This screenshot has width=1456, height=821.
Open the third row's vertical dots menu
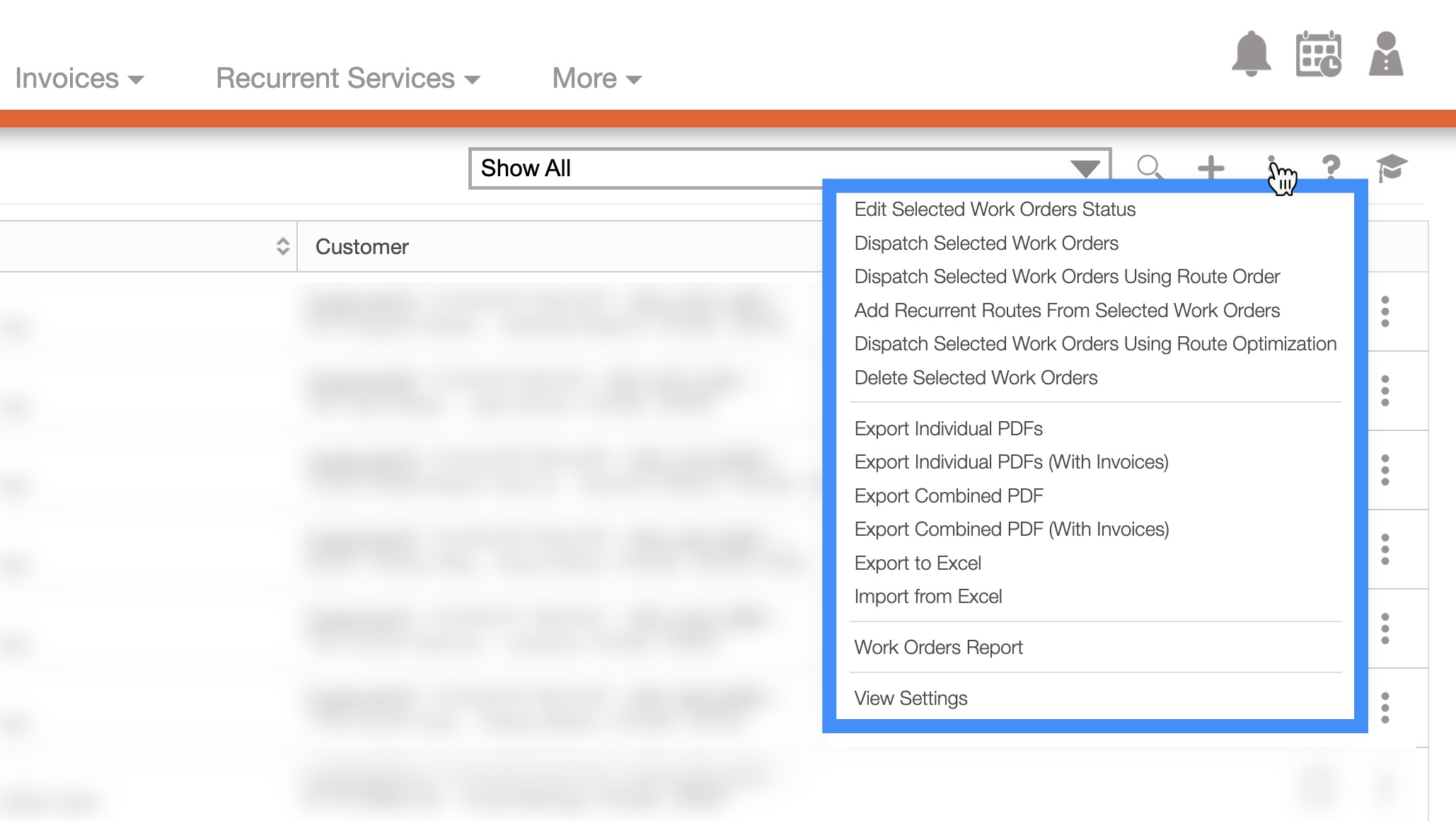tap(1385, 470)
